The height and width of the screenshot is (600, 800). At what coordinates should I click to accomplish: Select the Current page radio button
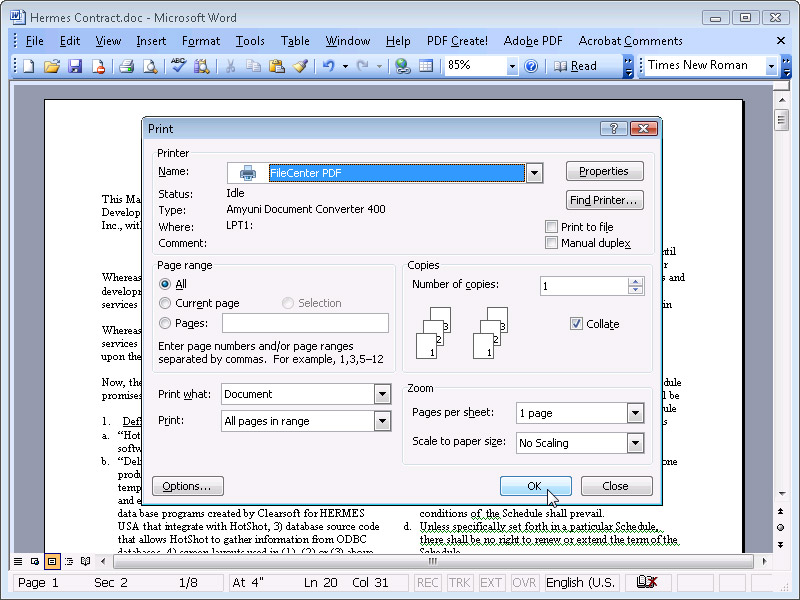165,303
